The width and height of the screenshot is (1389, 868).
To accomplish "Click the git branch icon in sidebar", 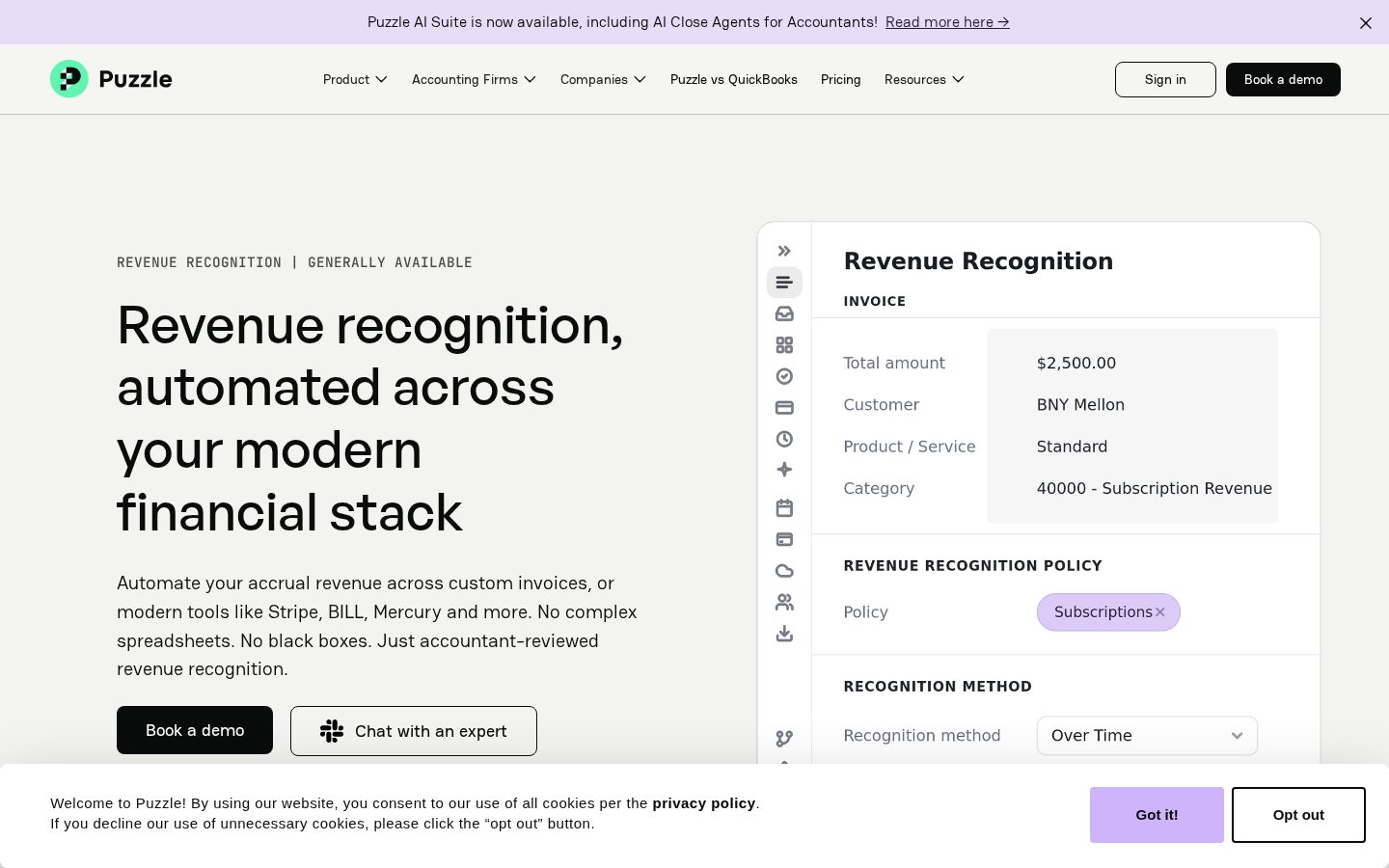I will 784,739.
